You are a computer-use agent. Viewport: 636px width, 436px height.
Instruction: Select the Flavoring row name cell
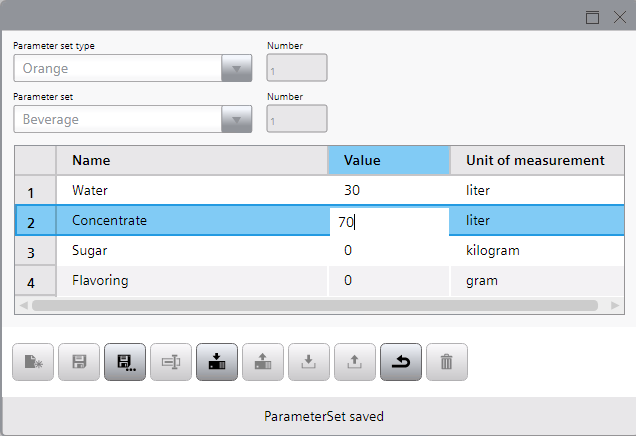pyautogui.click(x=191, y=281)
